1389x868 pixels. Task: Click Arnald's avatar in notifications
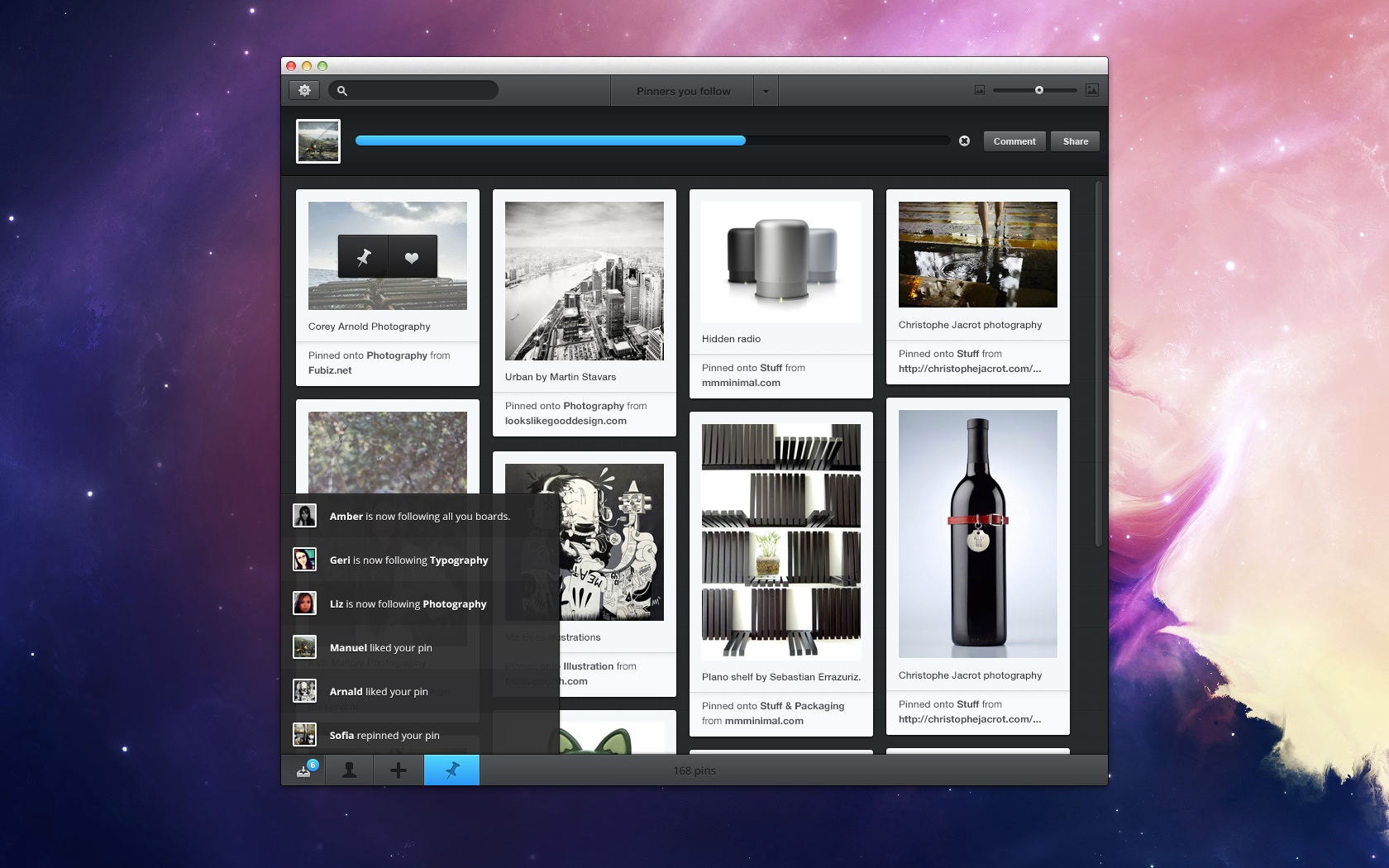pos(304,691)
